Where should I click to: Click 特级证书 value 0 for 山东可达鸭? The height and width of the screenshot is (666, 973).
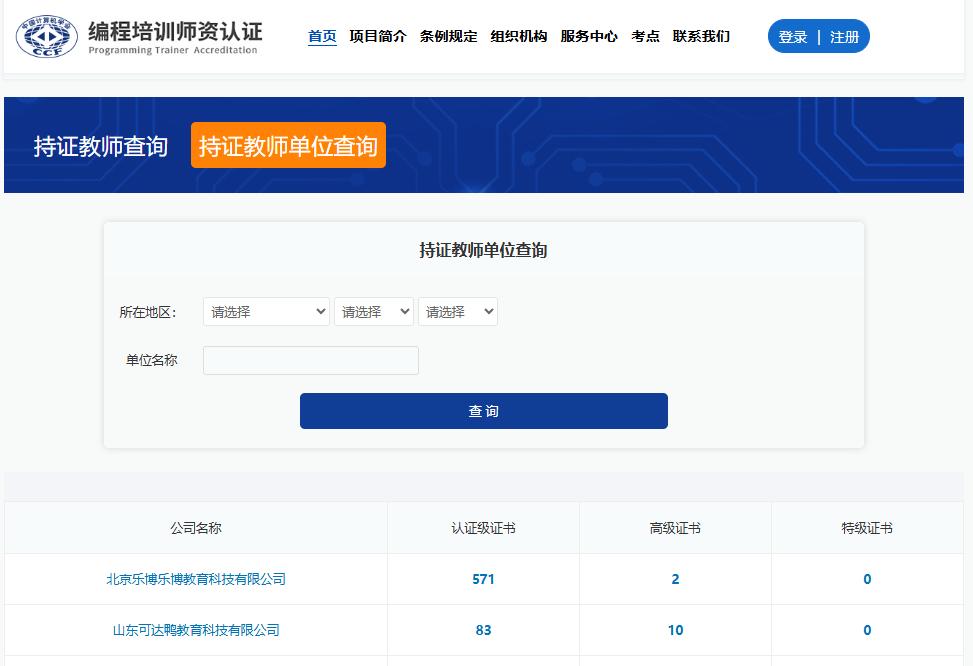click(x=867, y=630)
